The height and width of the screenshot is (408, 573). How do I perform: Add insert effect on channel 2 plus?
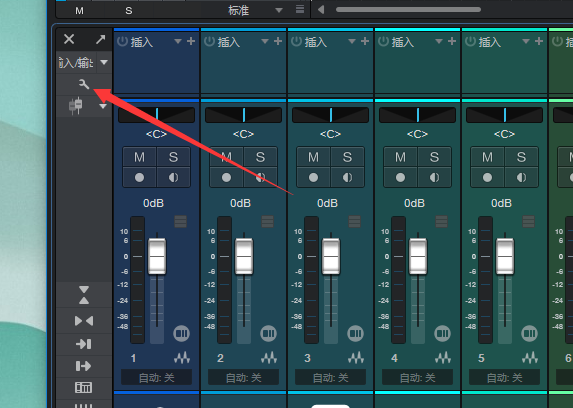pyautogui.click(x=278, y=41)
